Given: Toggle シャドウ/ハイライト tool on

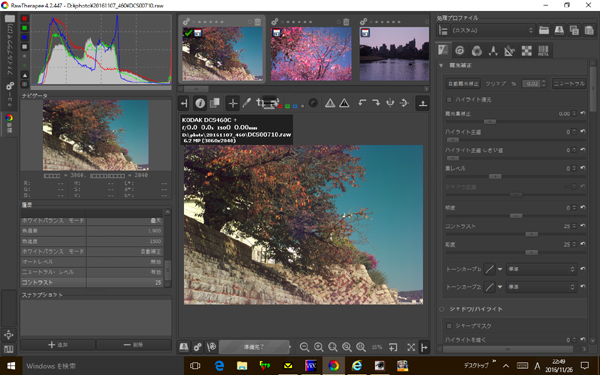Looking at the screenshot, I should click(x=442, y=309).
